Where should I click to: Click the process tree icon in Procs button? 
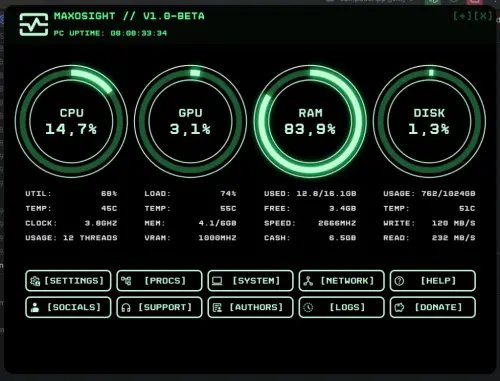[x=126, y=281]
